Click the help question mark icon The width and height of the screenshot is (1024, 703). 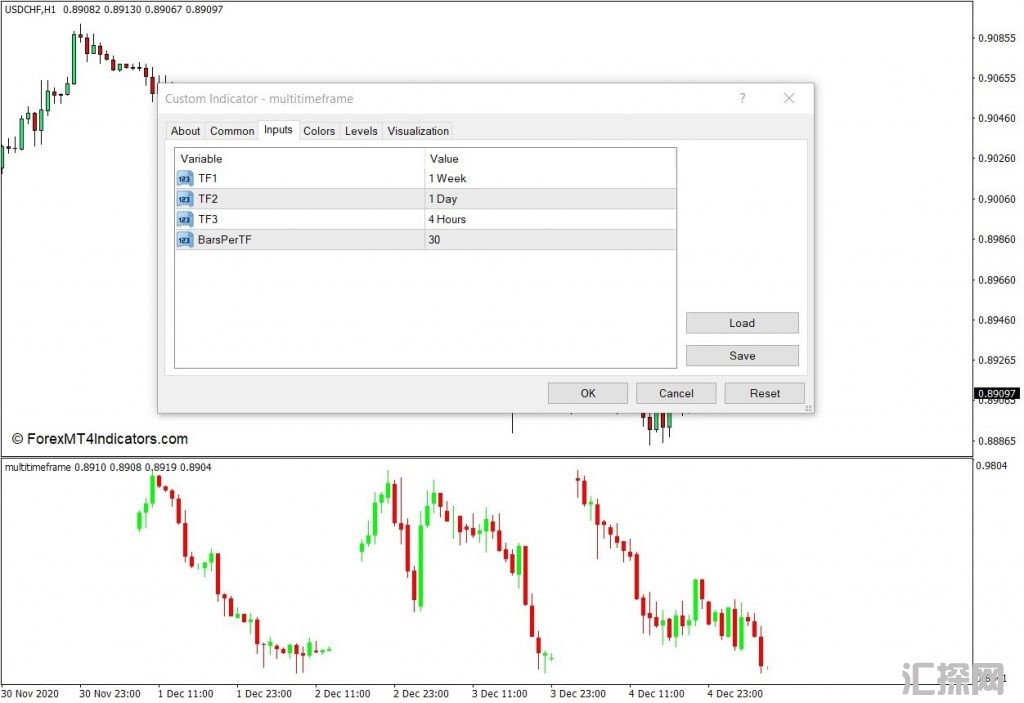point(742,98)
